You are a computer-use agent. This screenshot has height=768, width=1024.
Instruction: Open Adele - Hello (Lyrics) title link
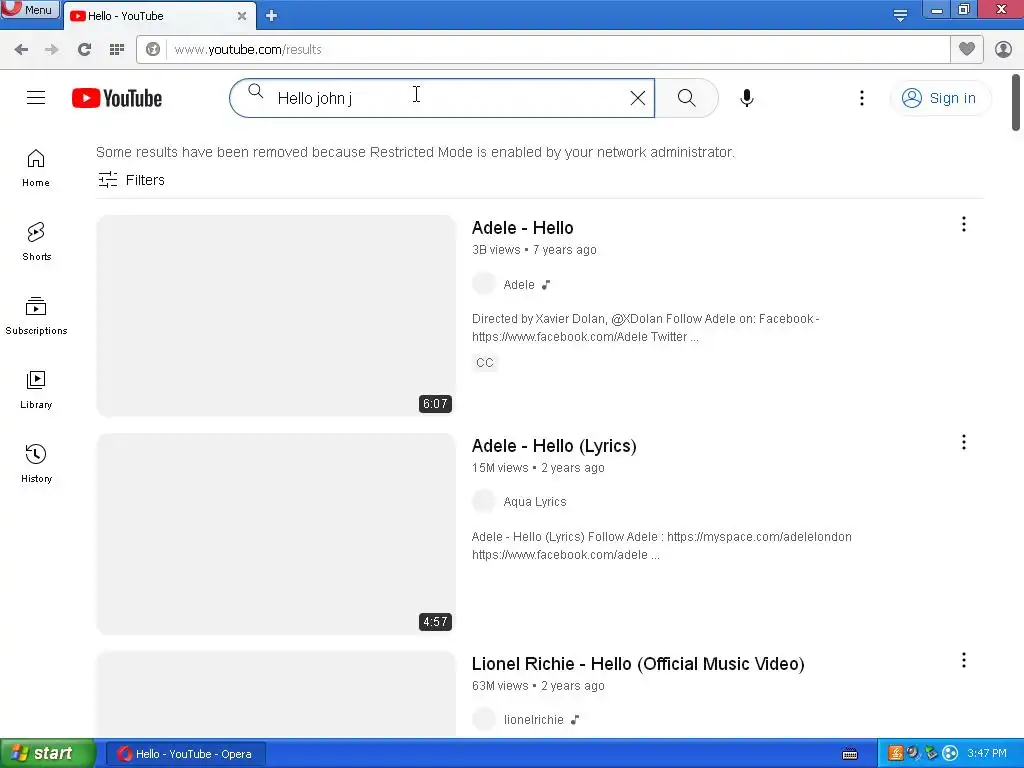[x=554, y=446]
